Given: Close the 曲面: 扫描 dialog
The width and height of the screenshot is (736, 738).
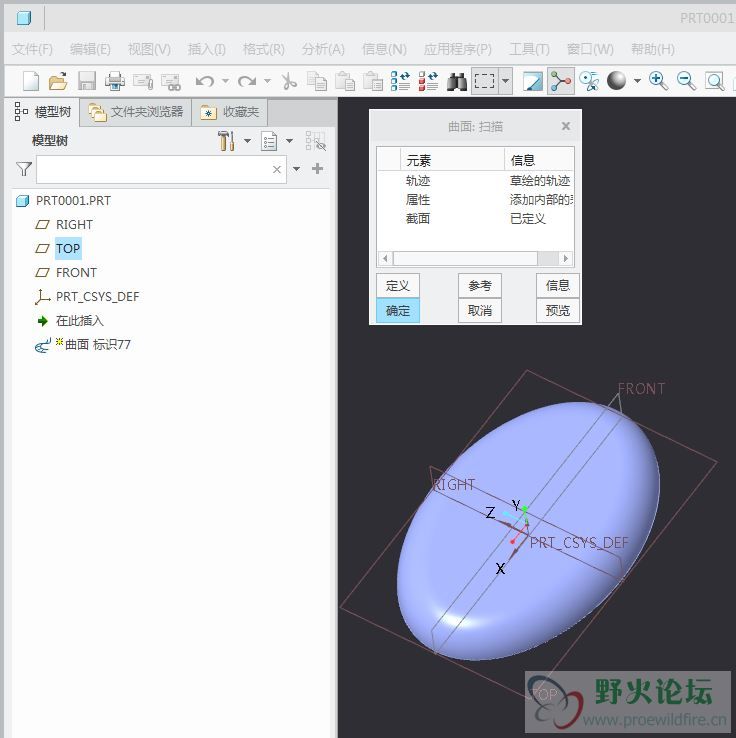Looking at the screenshot, I should tap(566, 126).
